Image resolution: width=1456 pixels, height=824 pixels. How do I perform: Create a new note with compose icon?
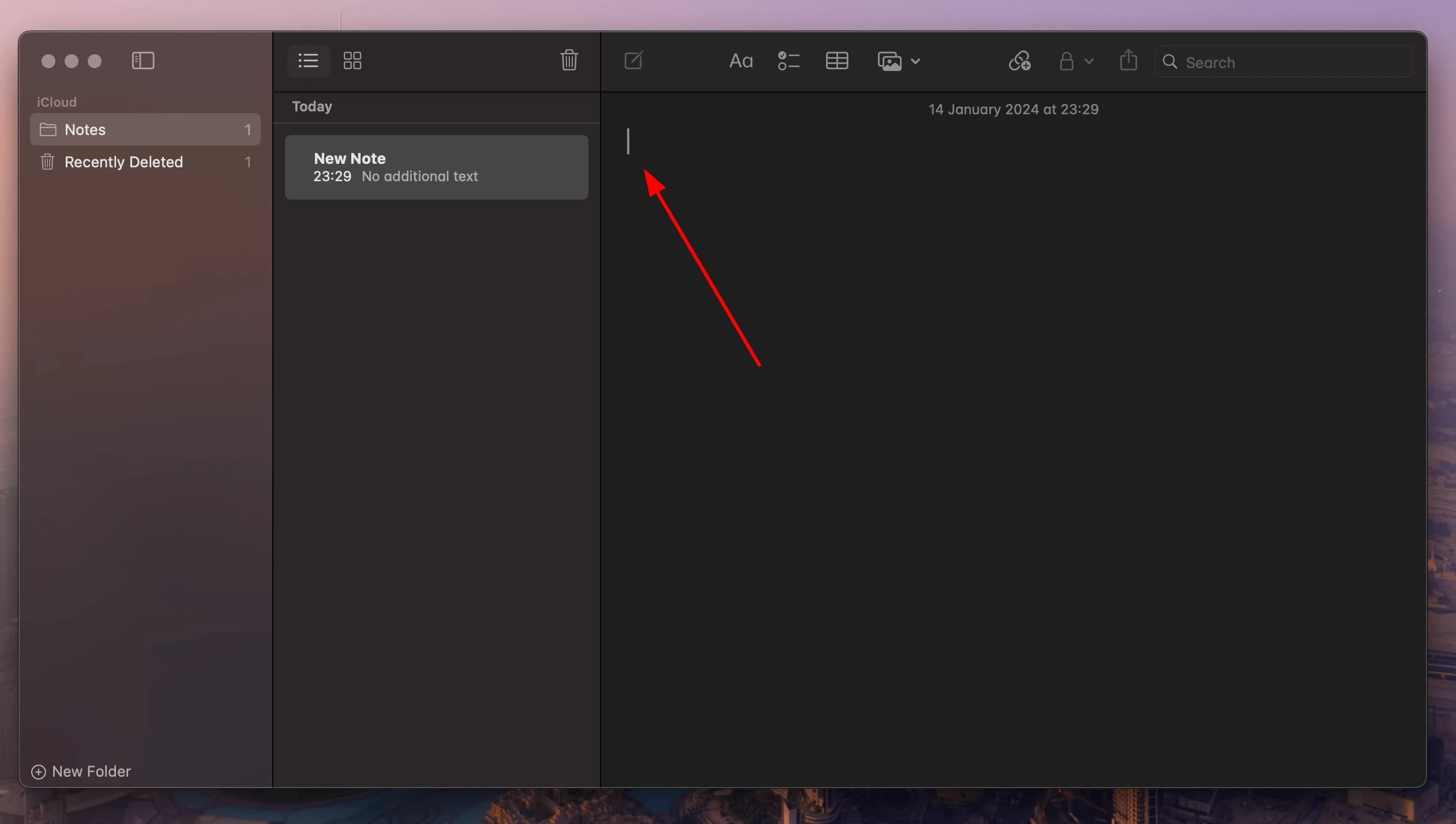coord(633,60)
